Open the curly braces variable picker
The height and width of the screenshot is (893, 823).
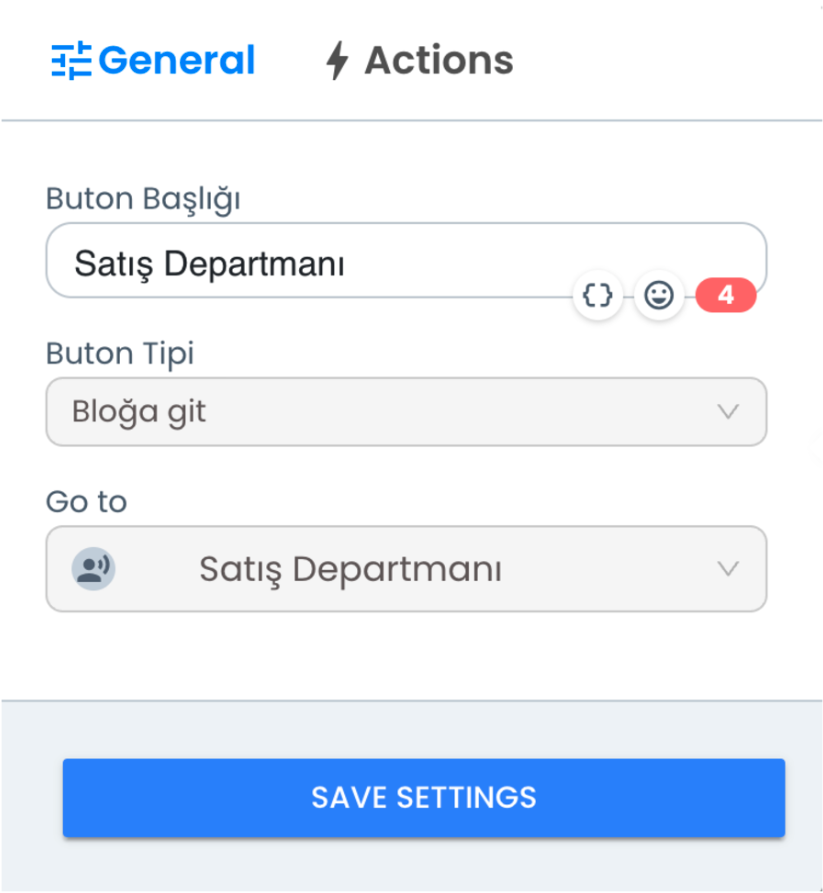tap(597, 295)
